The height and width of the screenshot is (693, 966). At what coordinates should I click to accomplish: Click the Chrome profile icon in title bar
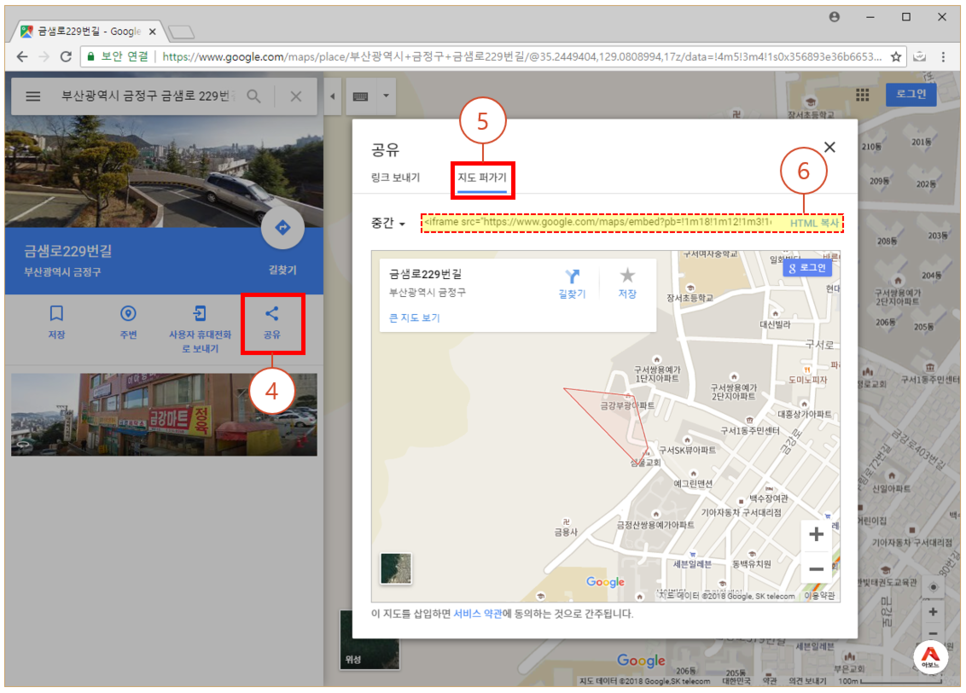click(x=834, y=17)
